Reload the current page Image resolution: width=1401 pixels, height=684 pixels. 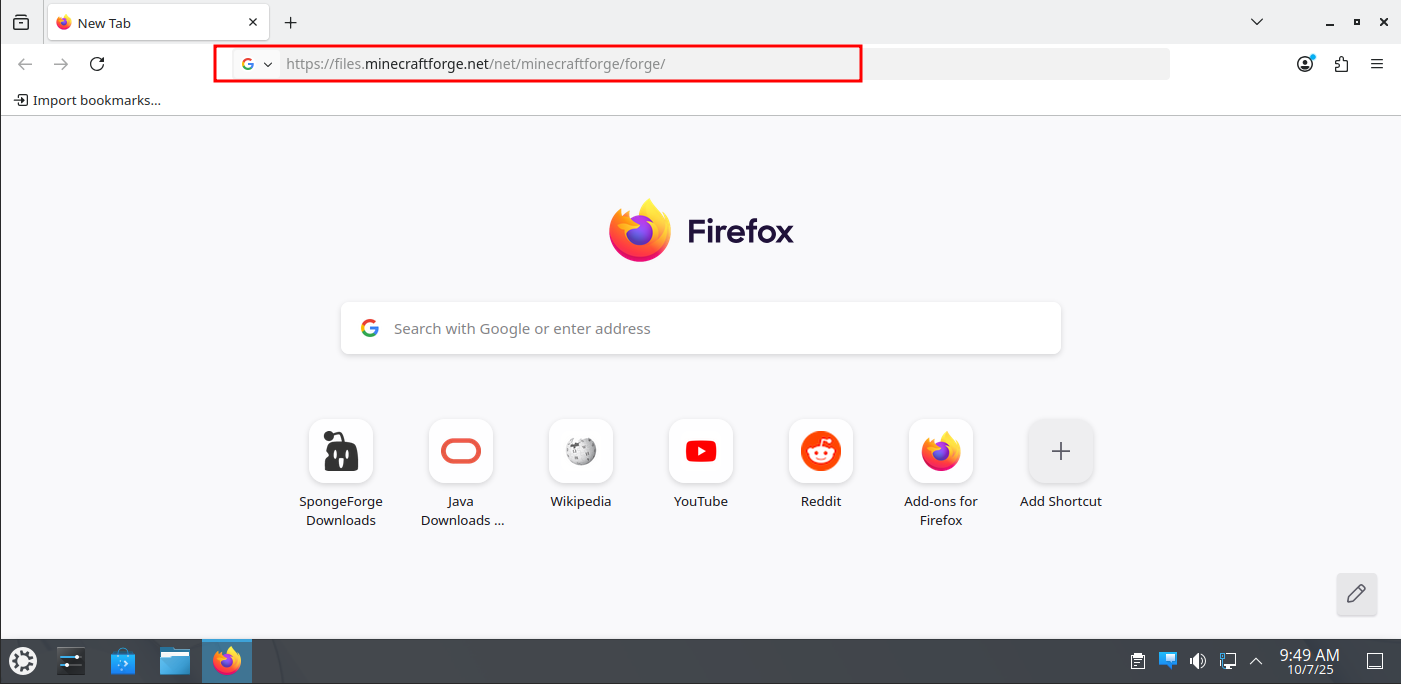(97, 64)
